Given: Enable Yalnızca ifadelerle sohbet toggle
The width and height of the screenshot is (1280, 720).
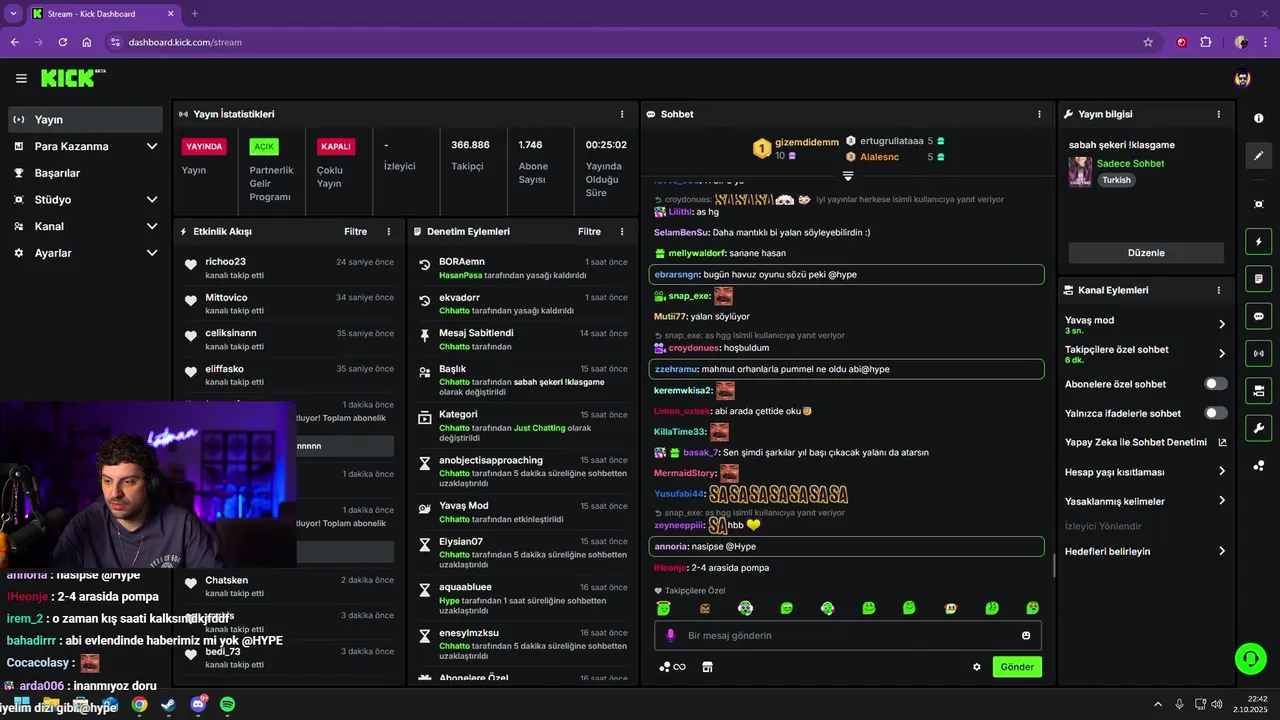Looking at the screenshot, I should coord(1216,413).
